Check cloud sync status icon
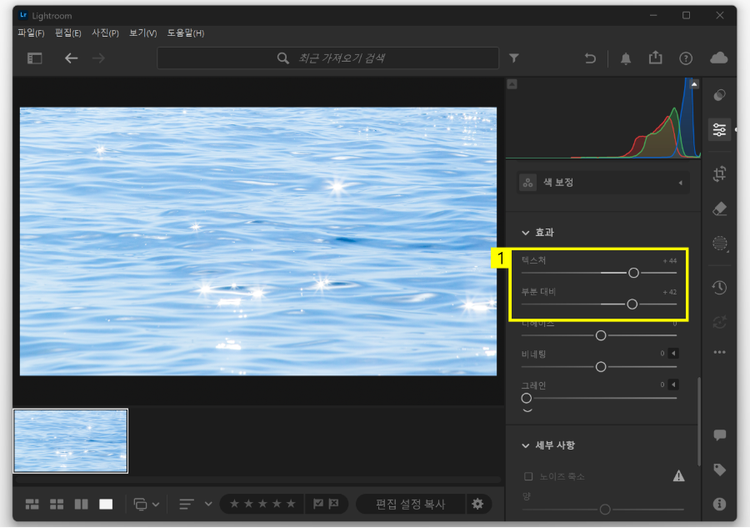 (718, 58)
